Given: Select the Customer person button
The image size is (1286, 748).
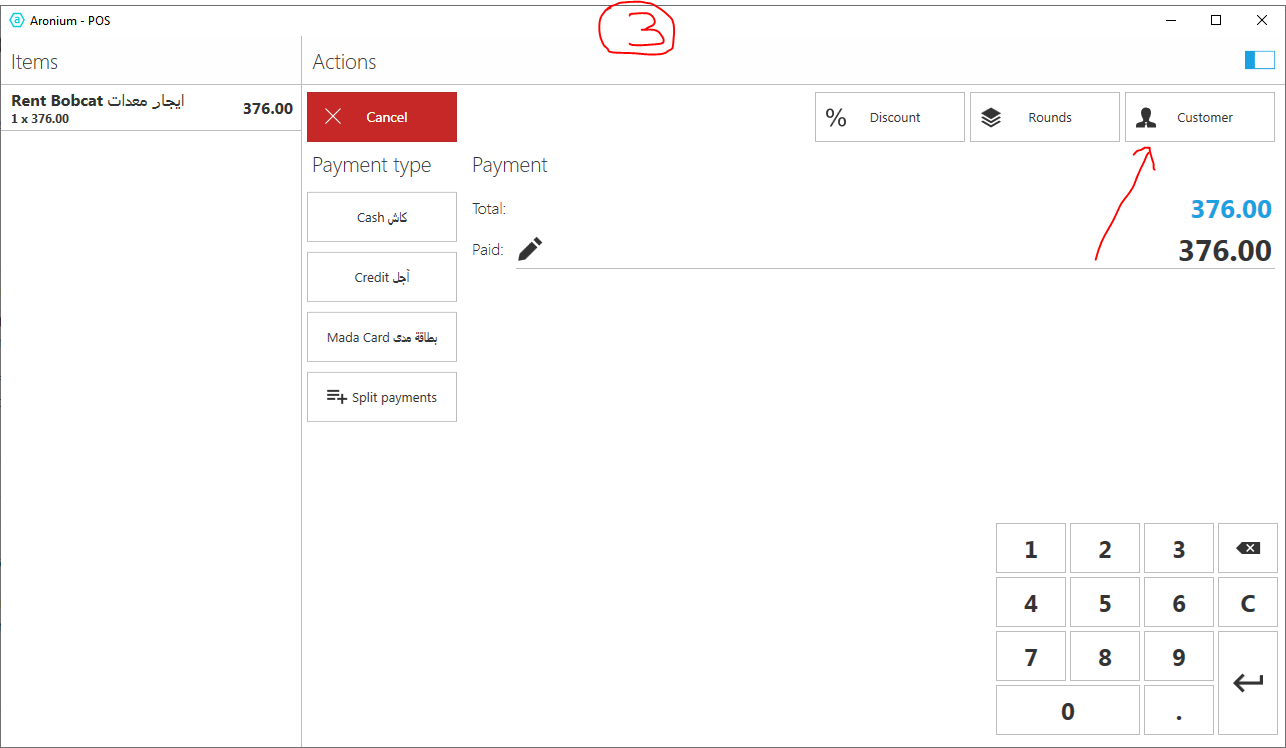Looking at the screenshot, I should click(x=1199, y=117).
